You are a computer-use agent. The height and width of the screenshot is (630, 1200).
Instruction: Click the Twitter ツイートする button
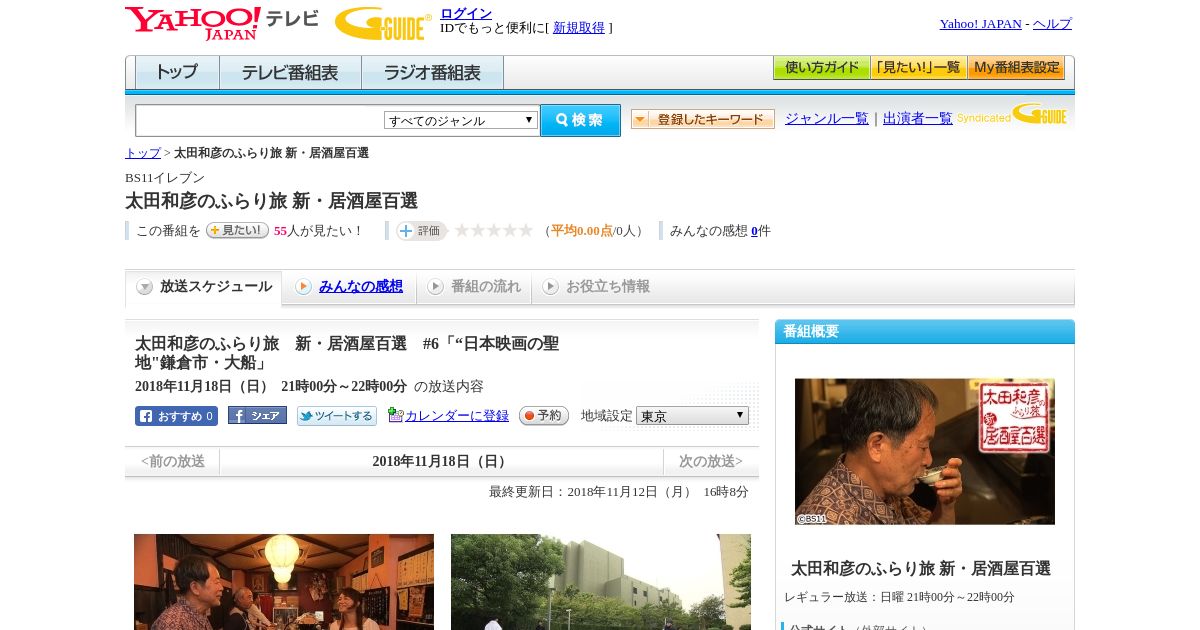[x=337, y=416]
